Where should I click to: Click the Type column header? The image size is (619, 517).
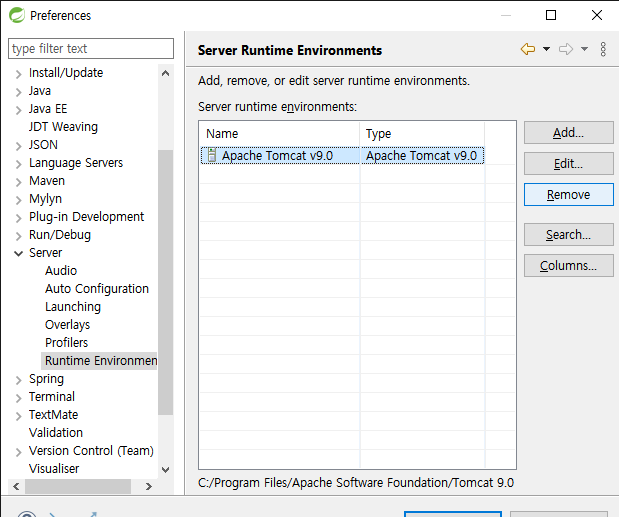pos(422,134)
